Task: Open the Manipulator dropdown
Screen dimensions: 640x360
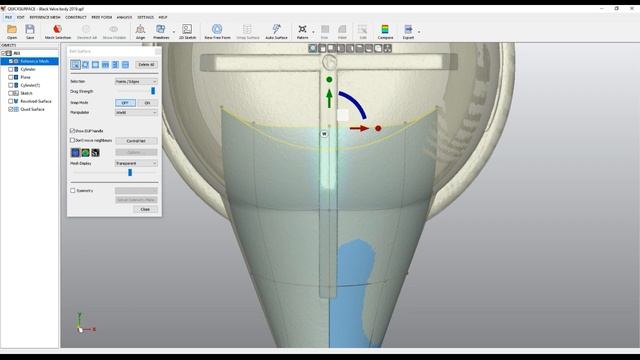Action: point(136,112)
